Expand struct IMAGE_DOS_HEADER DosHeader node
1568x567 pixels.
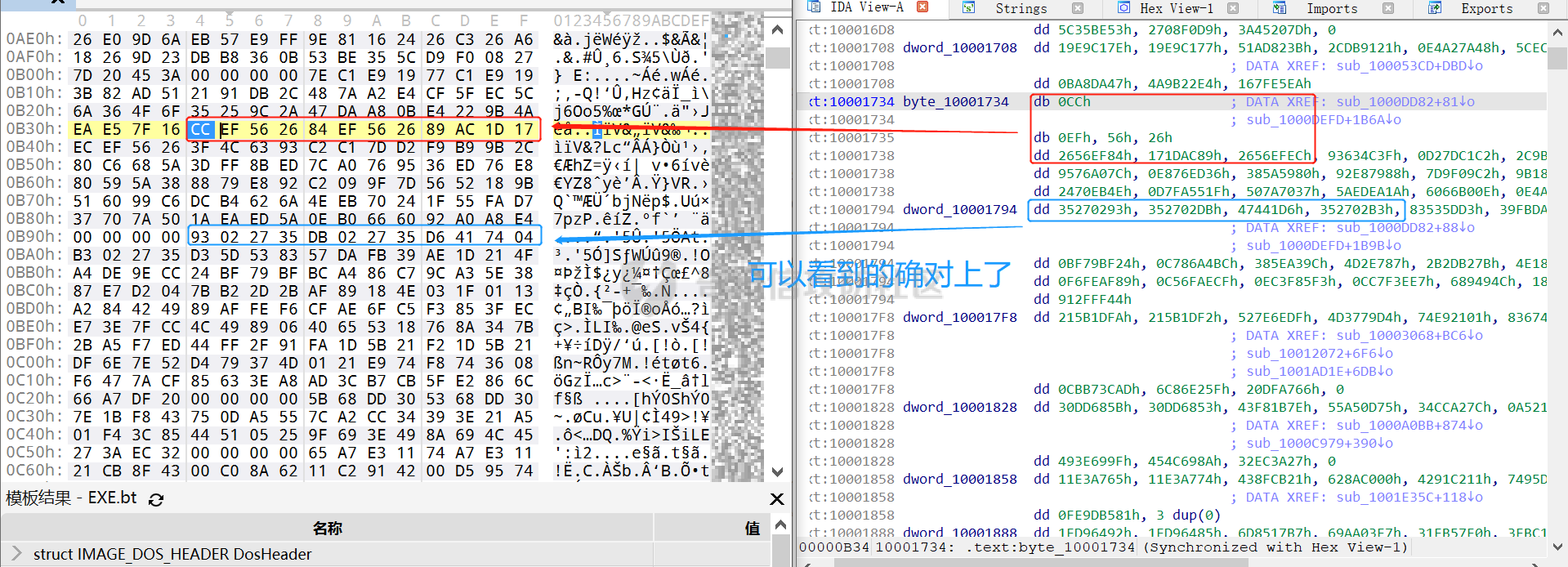[x=16, y=554]
